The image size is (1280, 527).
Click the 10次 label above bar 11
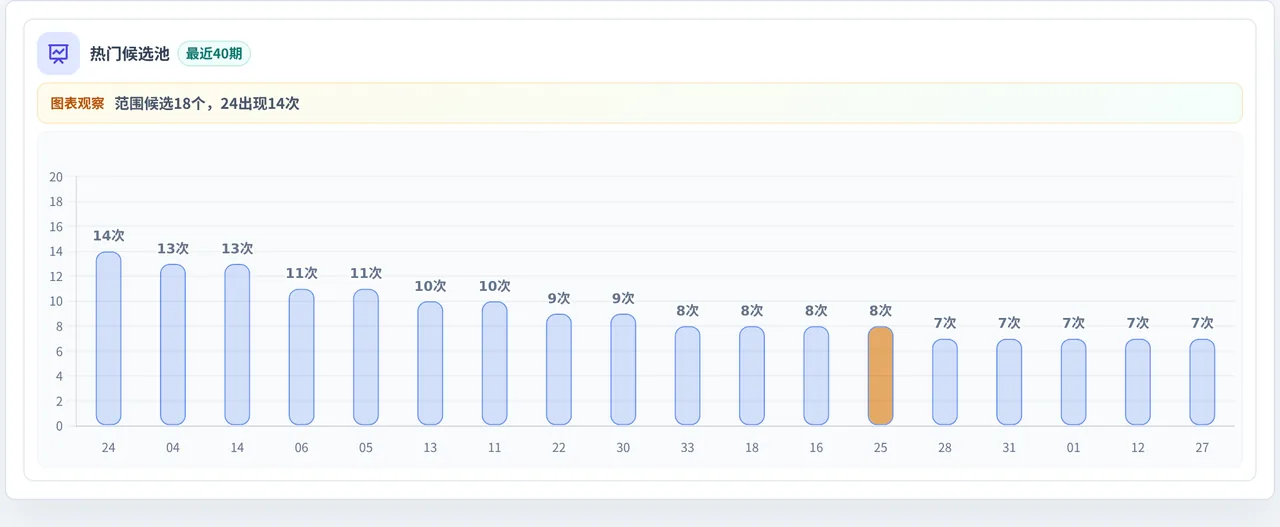click(x=495, y=286)
